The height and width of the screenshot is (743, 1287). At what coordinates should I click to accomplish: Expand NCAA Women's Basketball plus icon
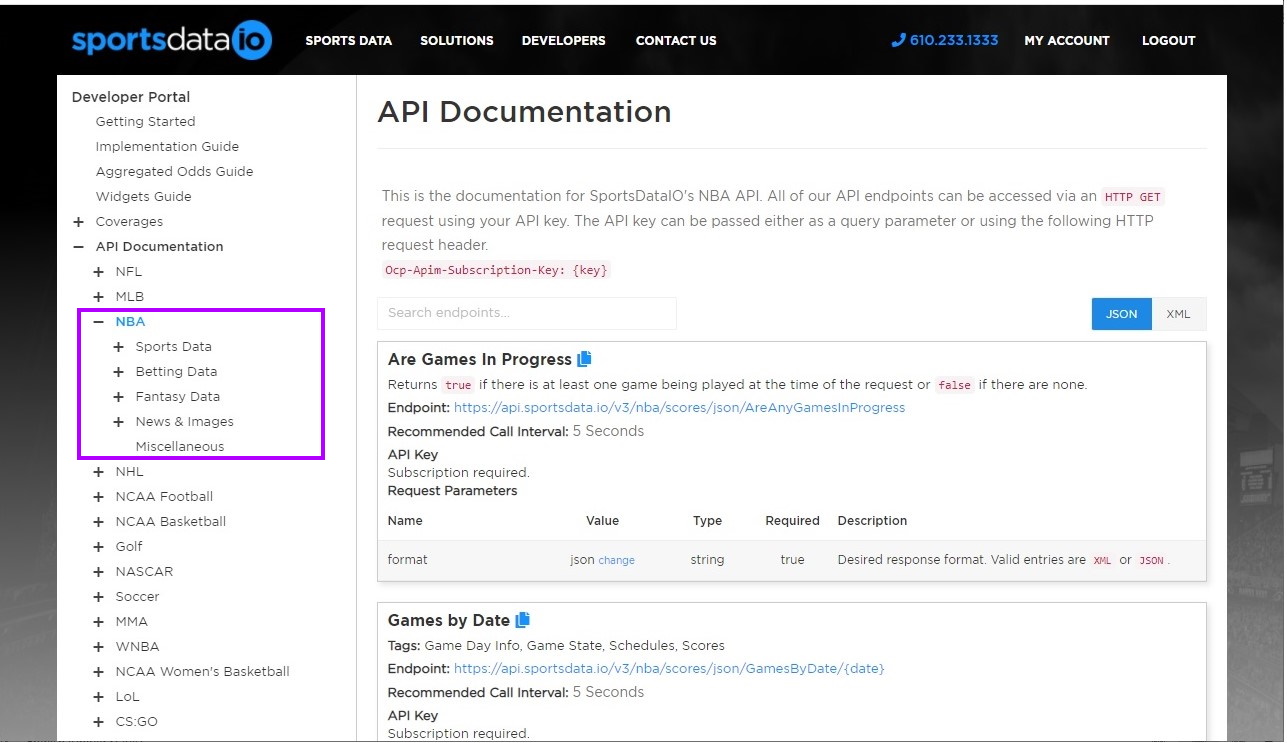pos(98,672)
